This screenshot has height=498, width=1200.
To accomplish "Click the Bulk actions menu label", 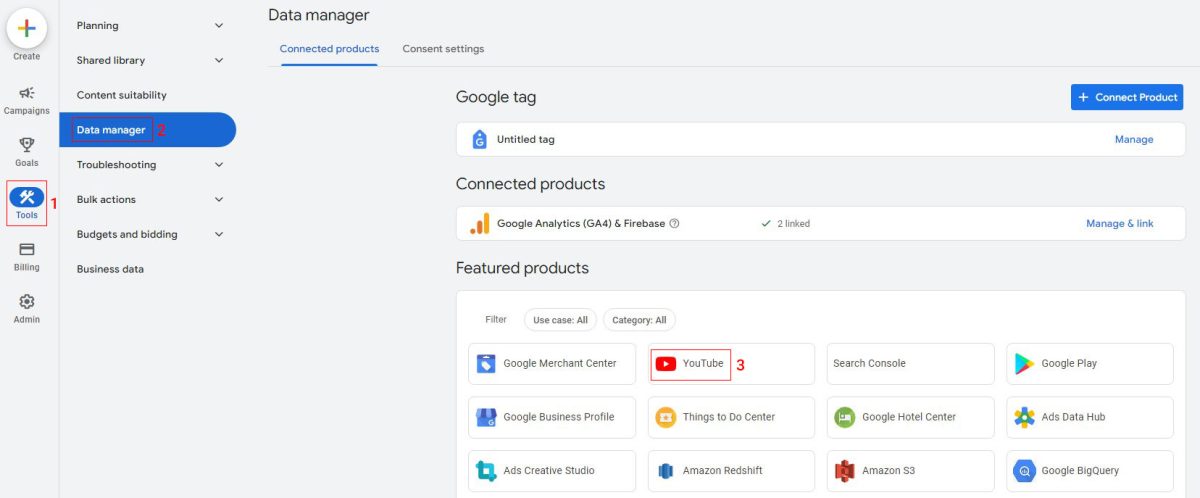I will [x=106, y=200].
